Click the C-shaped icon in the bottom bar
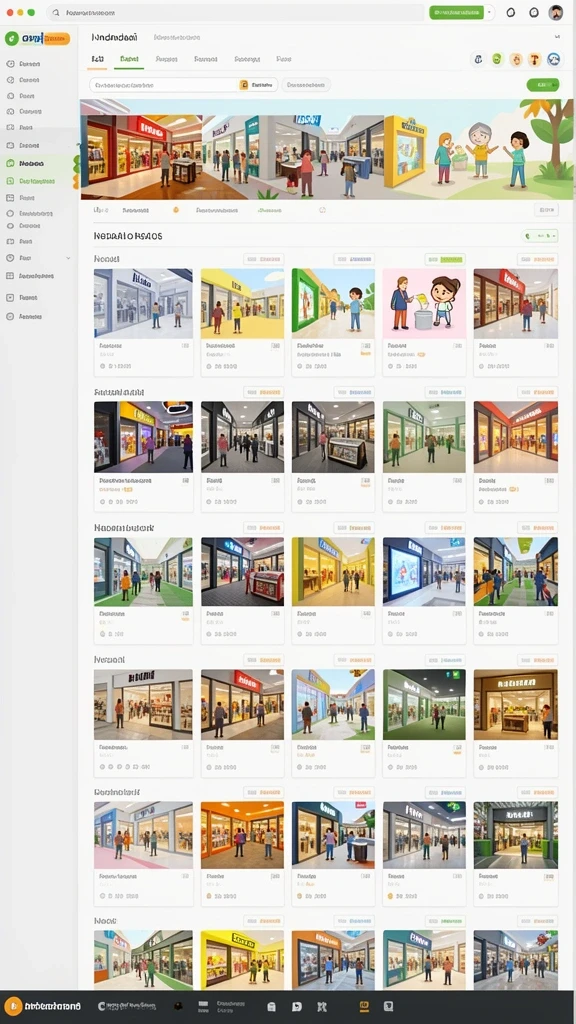This screenshot has width=576, height=1024. click(102, 1006)
